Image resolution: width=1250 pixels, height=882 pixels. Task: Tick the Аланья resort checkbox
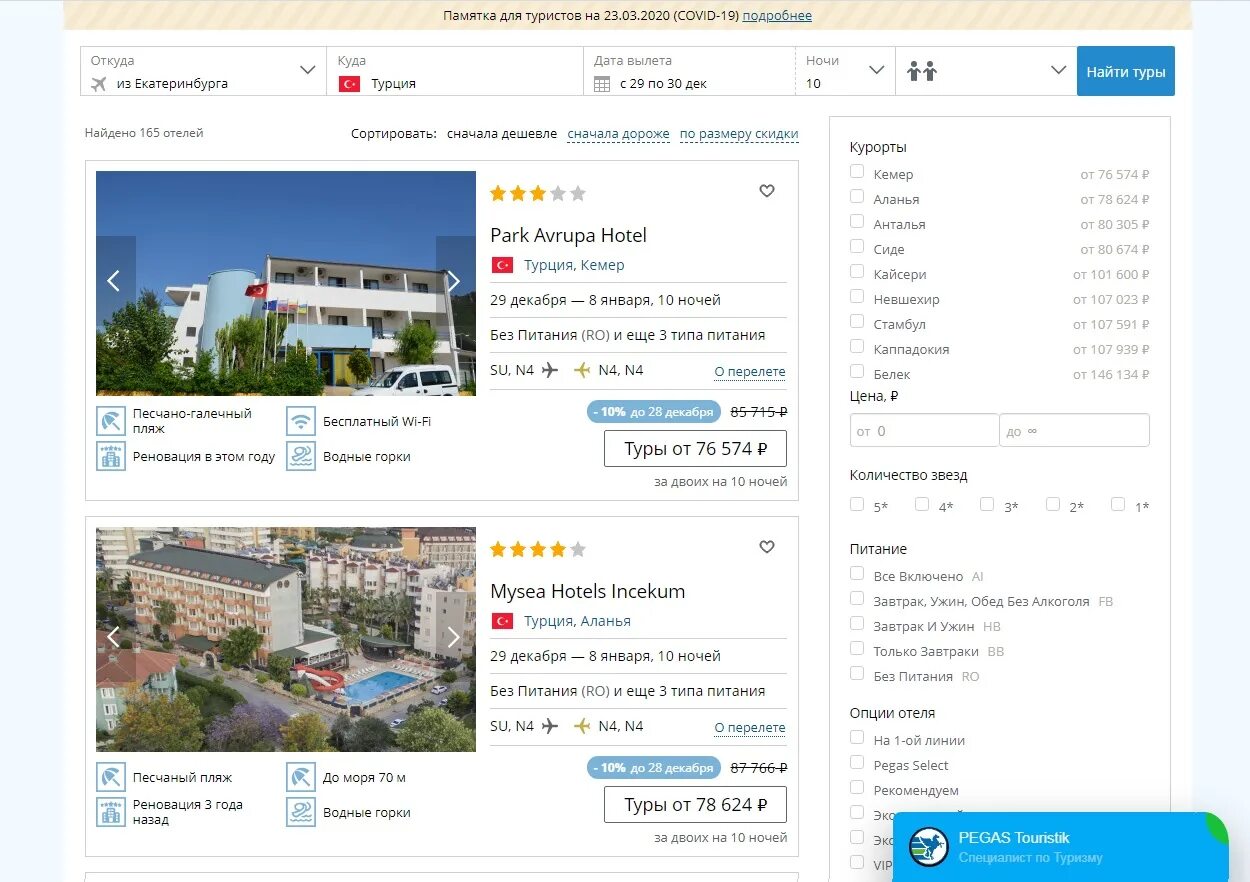click(x=857, y=196)
